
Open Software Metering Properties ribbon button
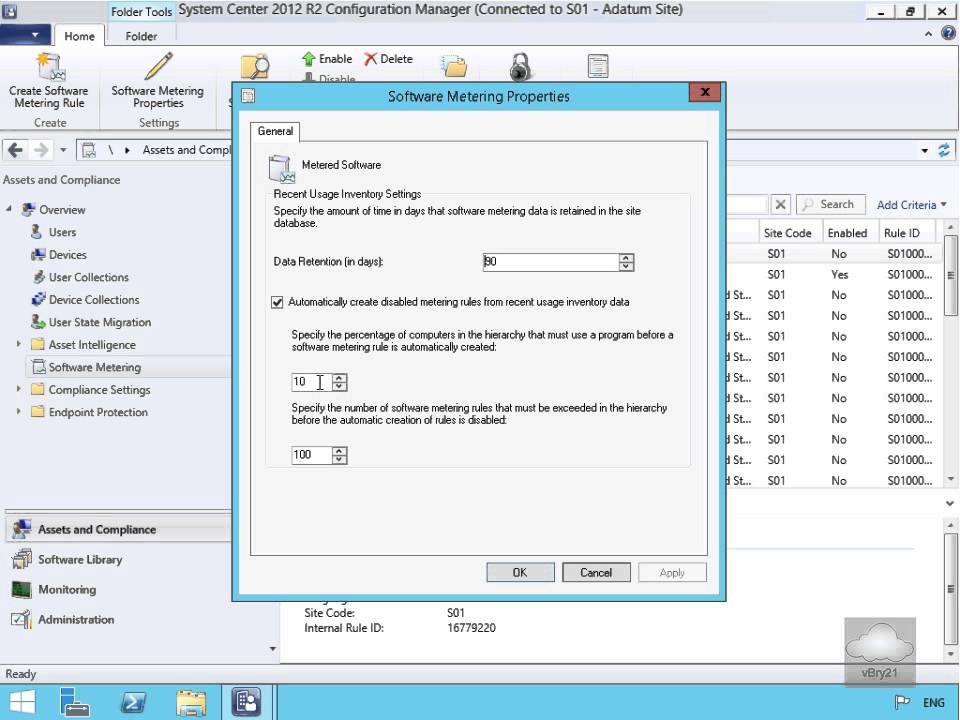point(157,82)
